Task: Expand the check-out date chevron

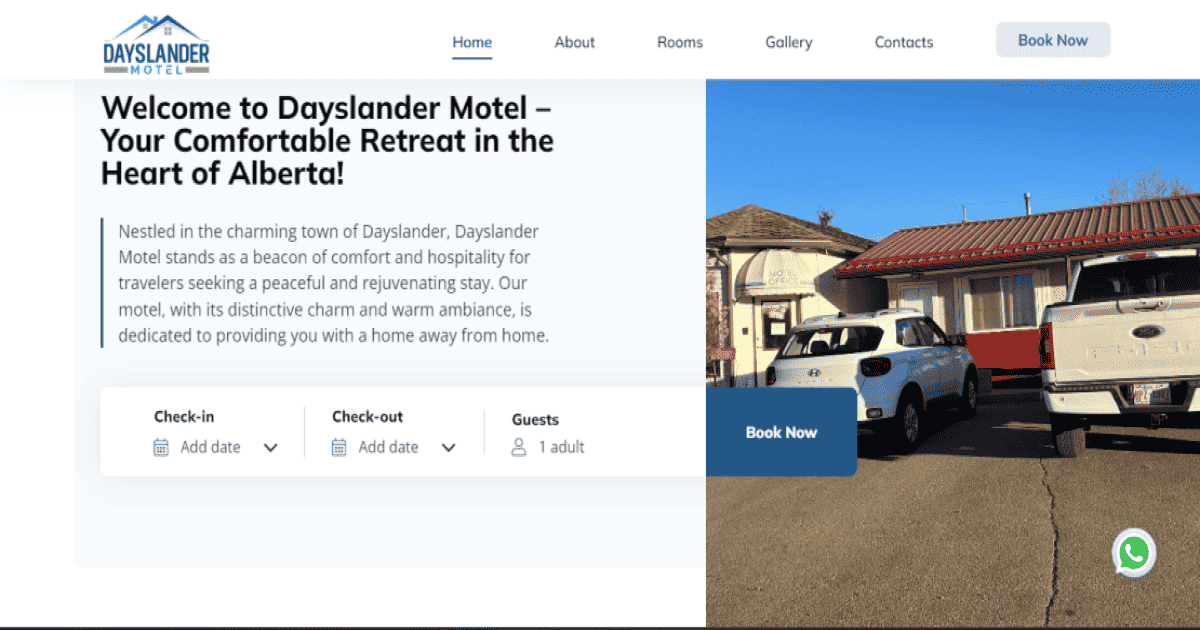Action: coord(448,448)
